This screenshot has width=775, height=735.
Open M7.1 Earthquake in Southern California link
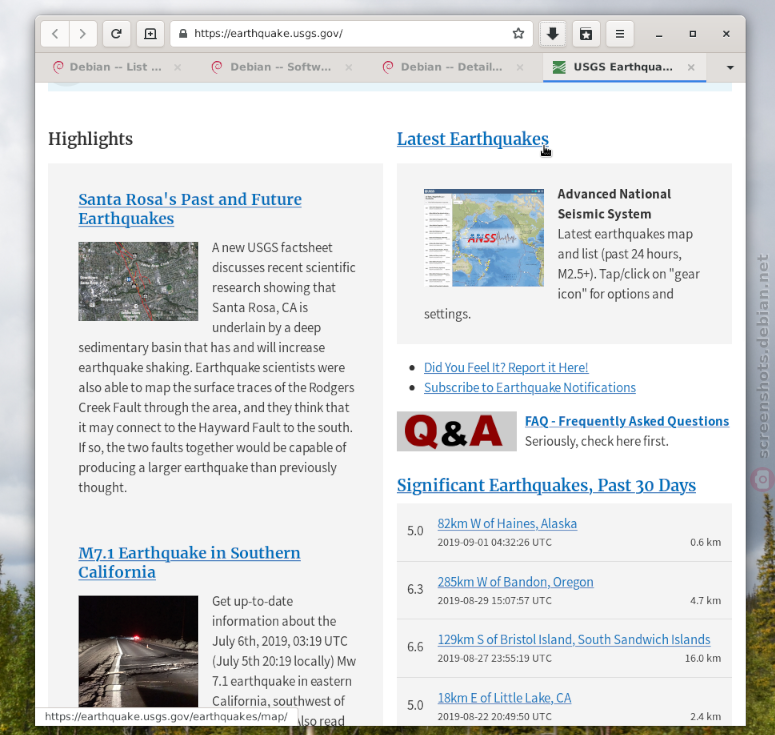click(x=189, y=562)
